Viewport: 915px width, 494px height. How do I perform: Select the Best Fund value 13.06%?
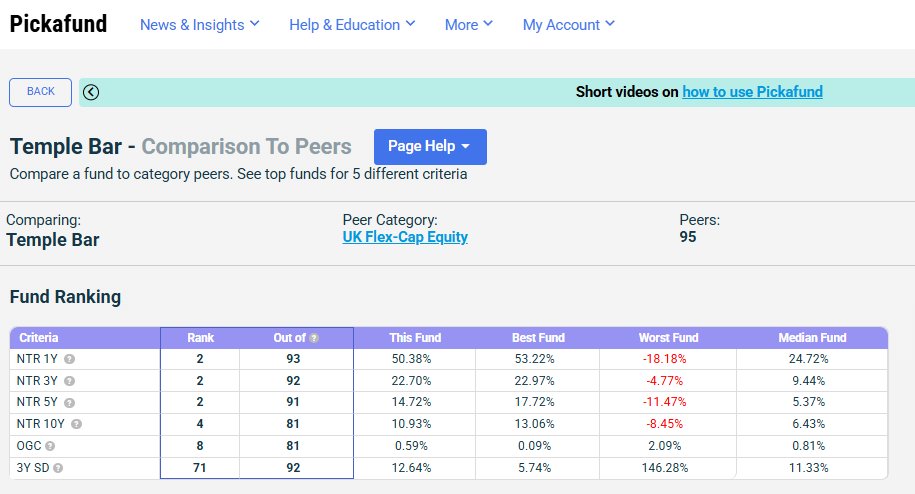tap(535, 424)
